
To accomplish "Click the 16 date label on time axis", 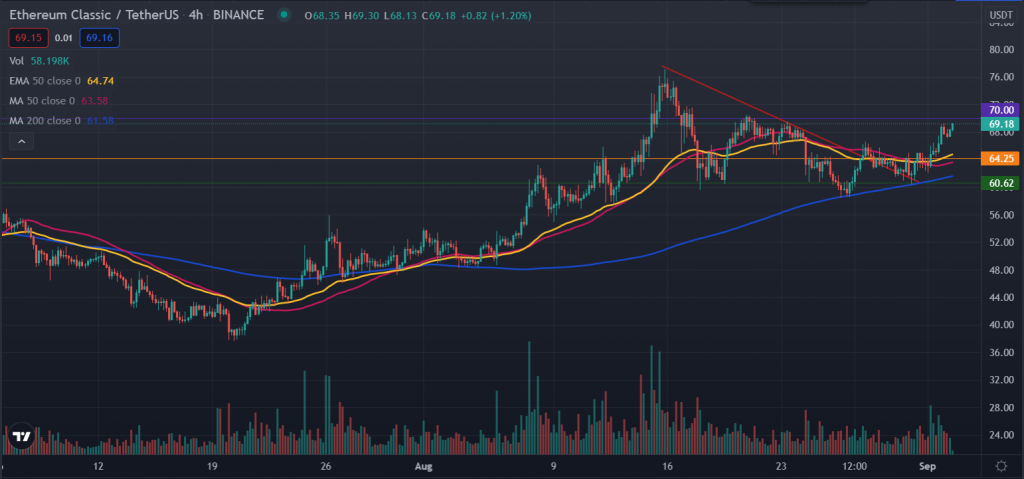I will pyautogui.click(x=667, y=467).
